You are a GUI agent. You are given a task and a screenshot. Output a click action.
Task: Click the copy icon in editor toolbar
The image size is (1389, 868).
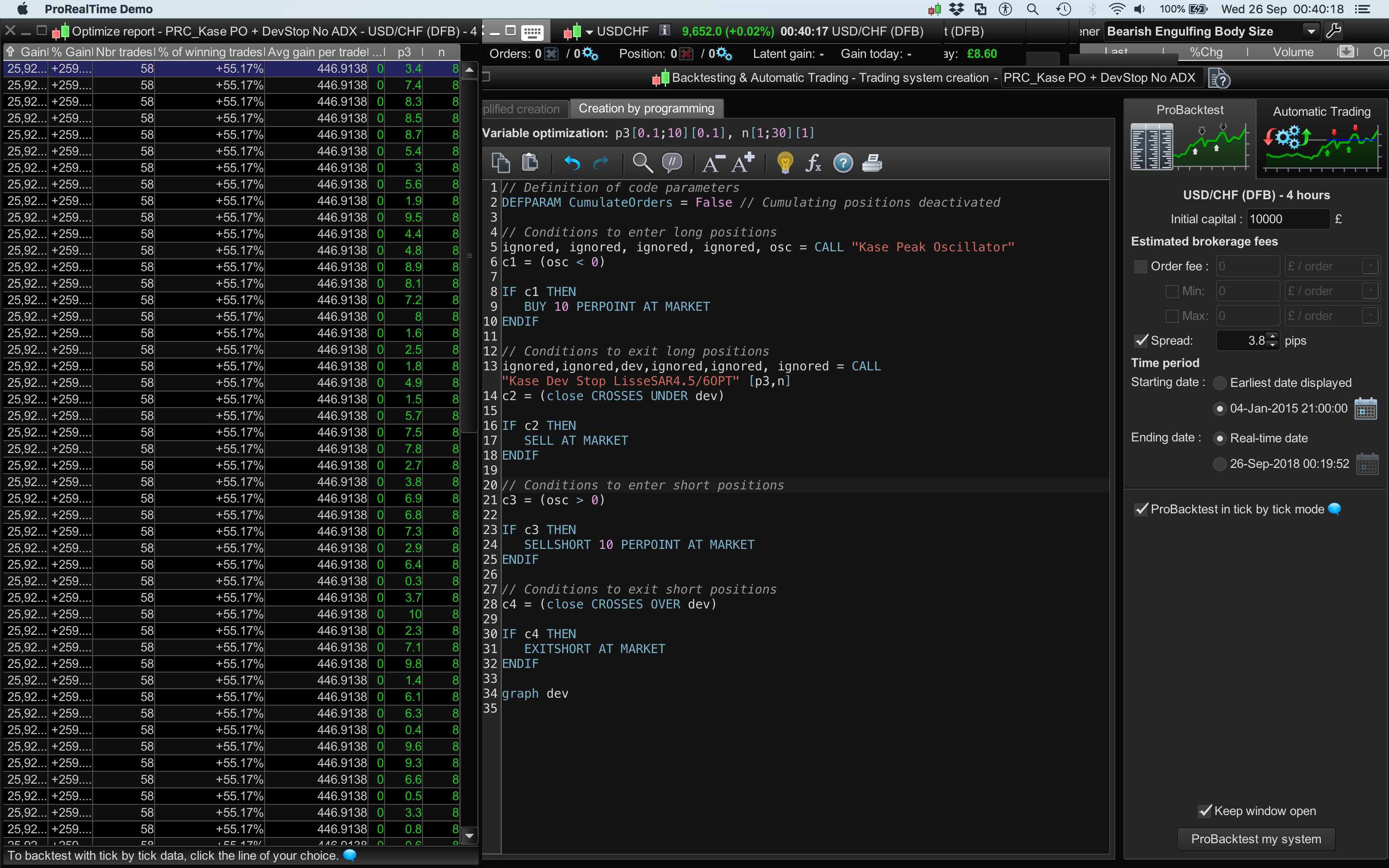(x=501, y=163)
